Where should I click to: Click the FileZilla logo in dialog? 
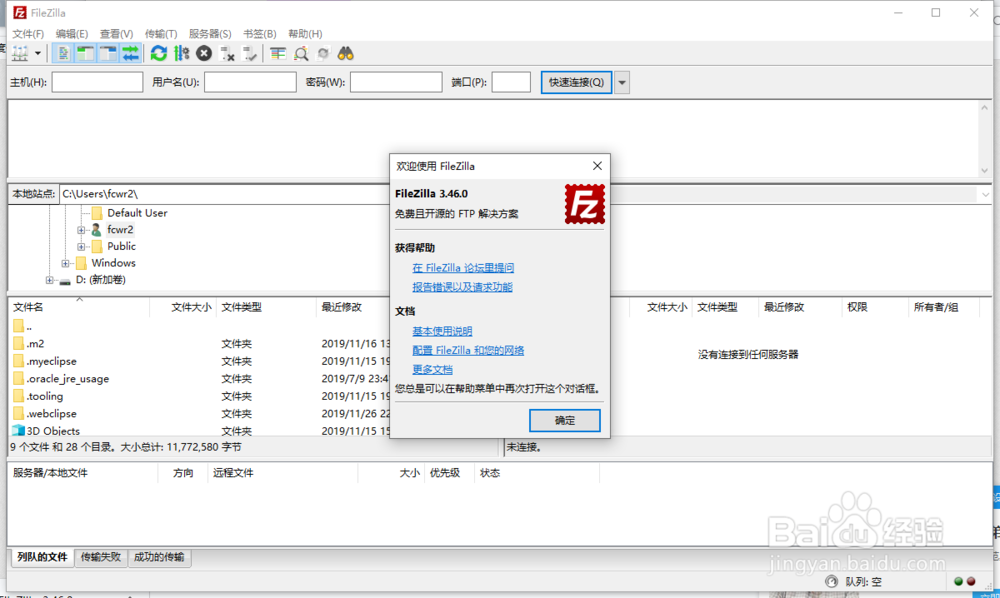(x=585, y=204)
